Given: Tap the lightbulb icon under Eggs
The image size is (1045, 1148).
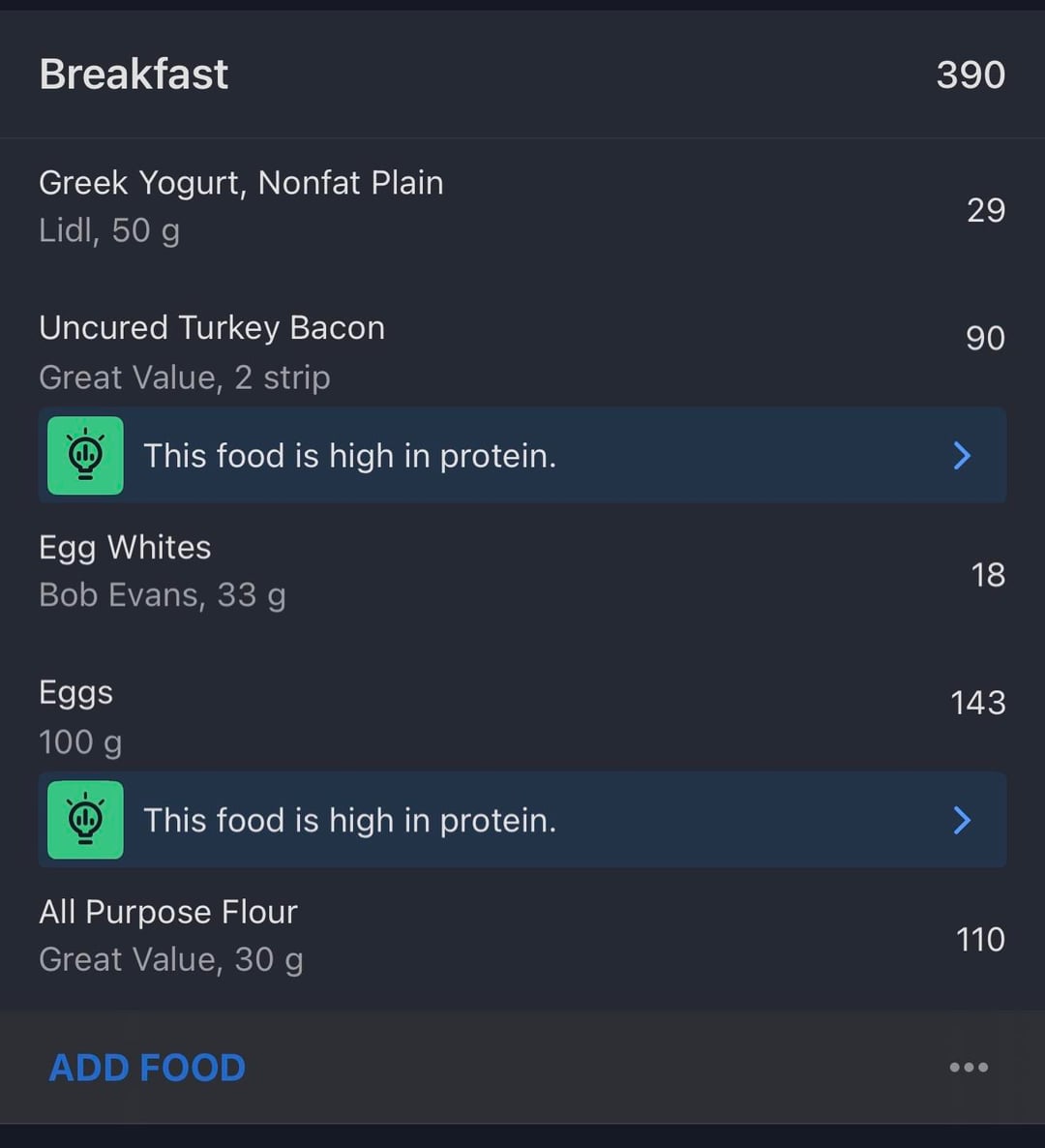Looking at the screenshot, I should click(x=86, y=820).
